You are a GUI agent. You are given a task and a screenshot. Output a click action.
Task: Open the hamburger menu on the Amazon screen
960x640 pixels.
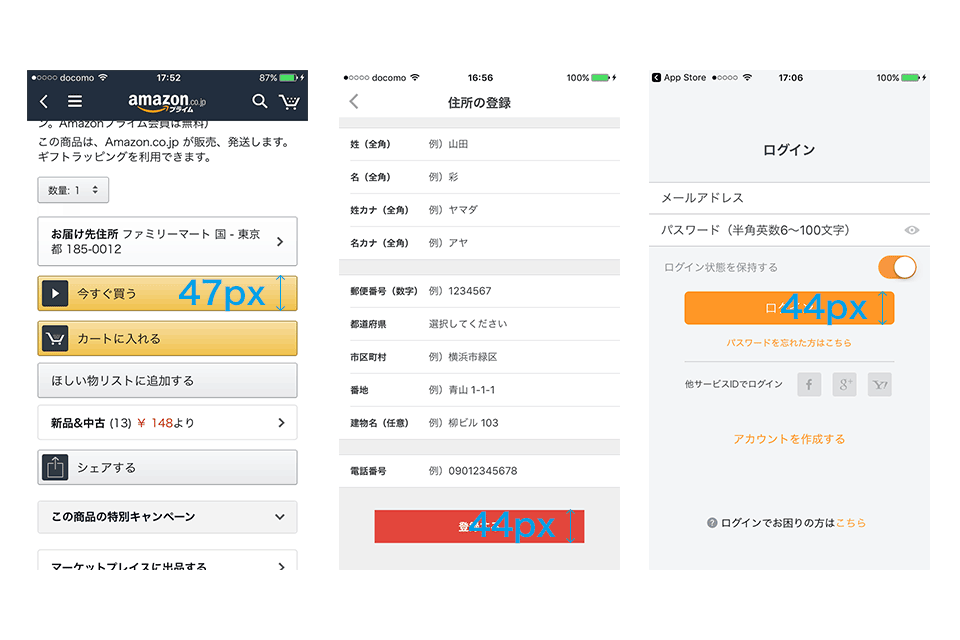point(74,101)
